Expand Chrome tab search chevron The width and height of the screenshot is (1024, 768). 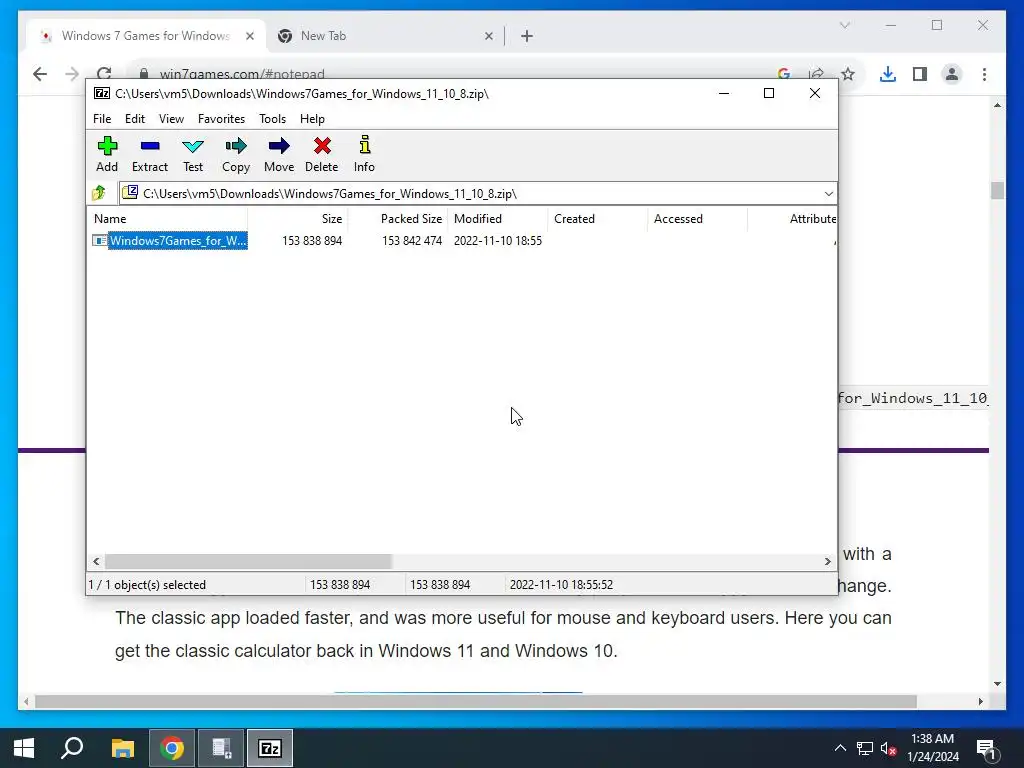844,25
